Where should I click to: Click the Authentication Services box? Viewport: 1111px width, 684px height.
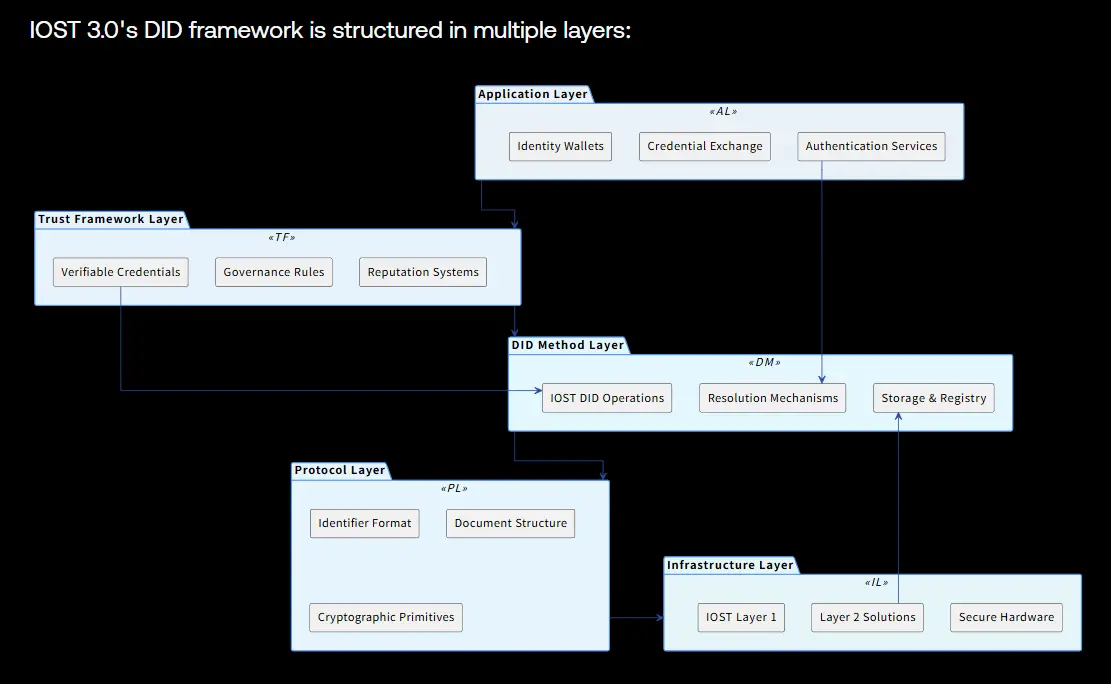871,146
